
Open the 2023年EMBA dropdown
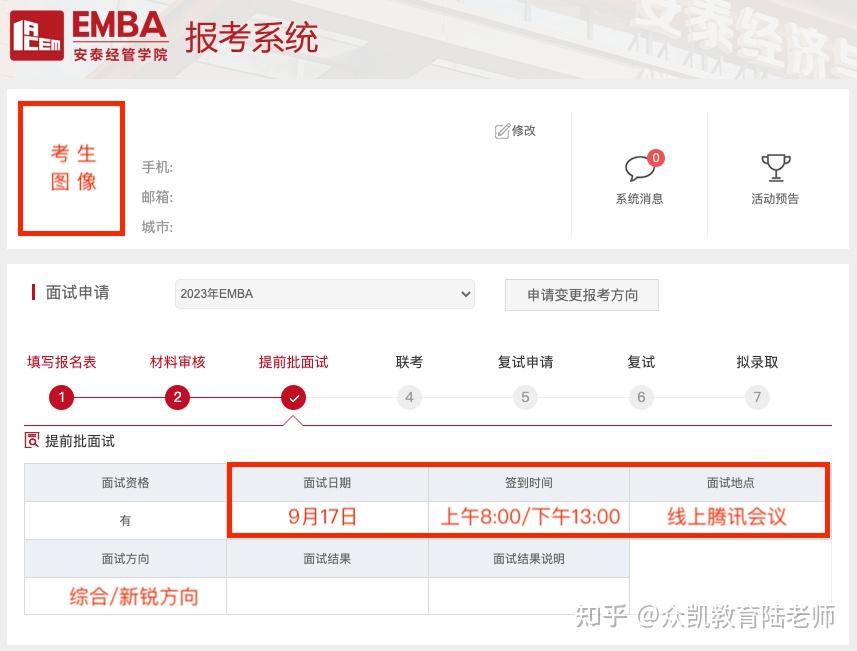(x=325, y=294)
